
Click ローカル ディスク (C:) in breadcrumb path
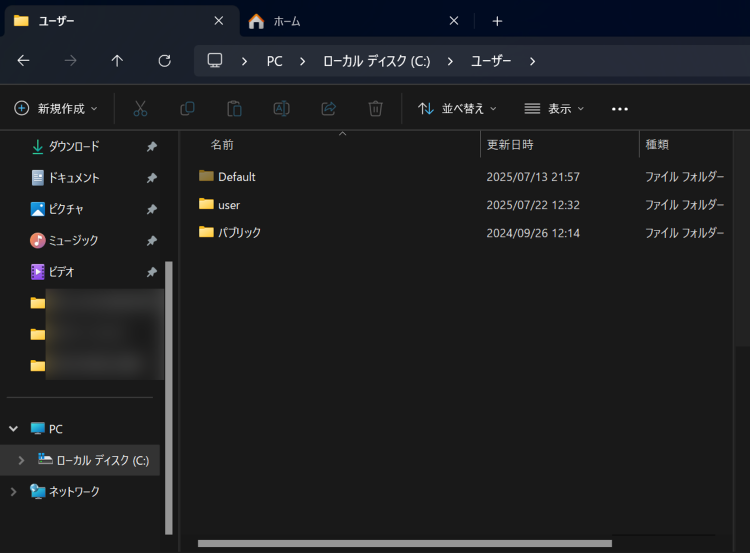point(376,61)
